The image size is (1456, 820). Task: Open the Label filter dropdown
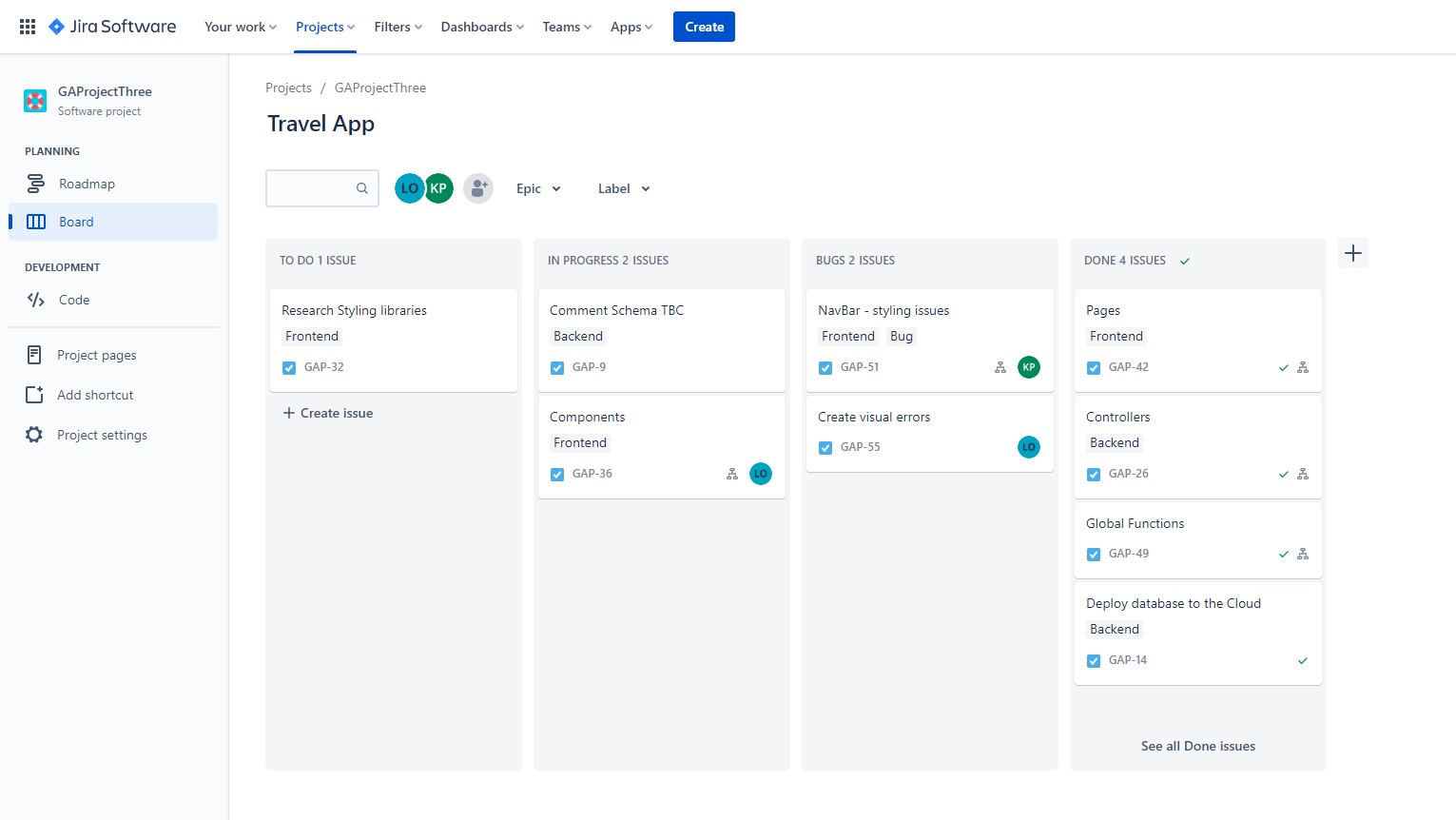pos(622,188)
